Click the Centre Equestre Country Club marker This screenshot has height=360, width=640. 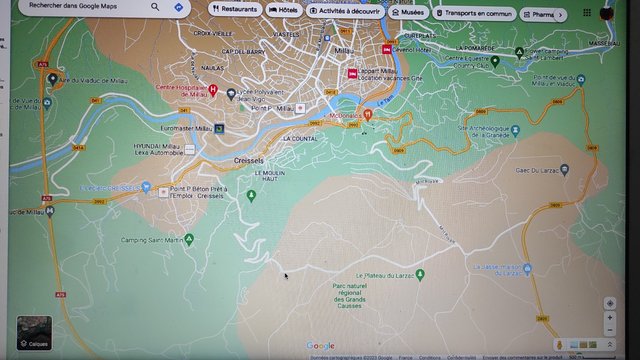point(495,61)
